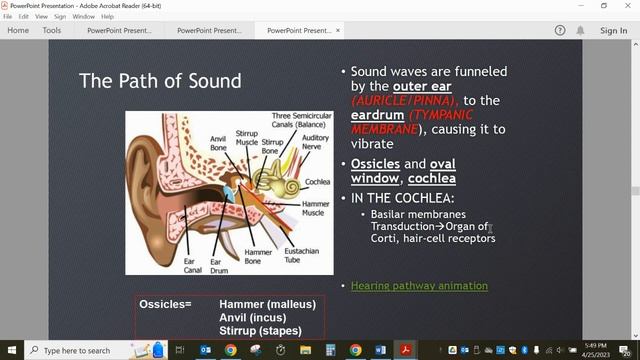The image size is (640, 360).
Task: Click the Adobe Acrobat taskbar icon
Action: click(405, 350)
